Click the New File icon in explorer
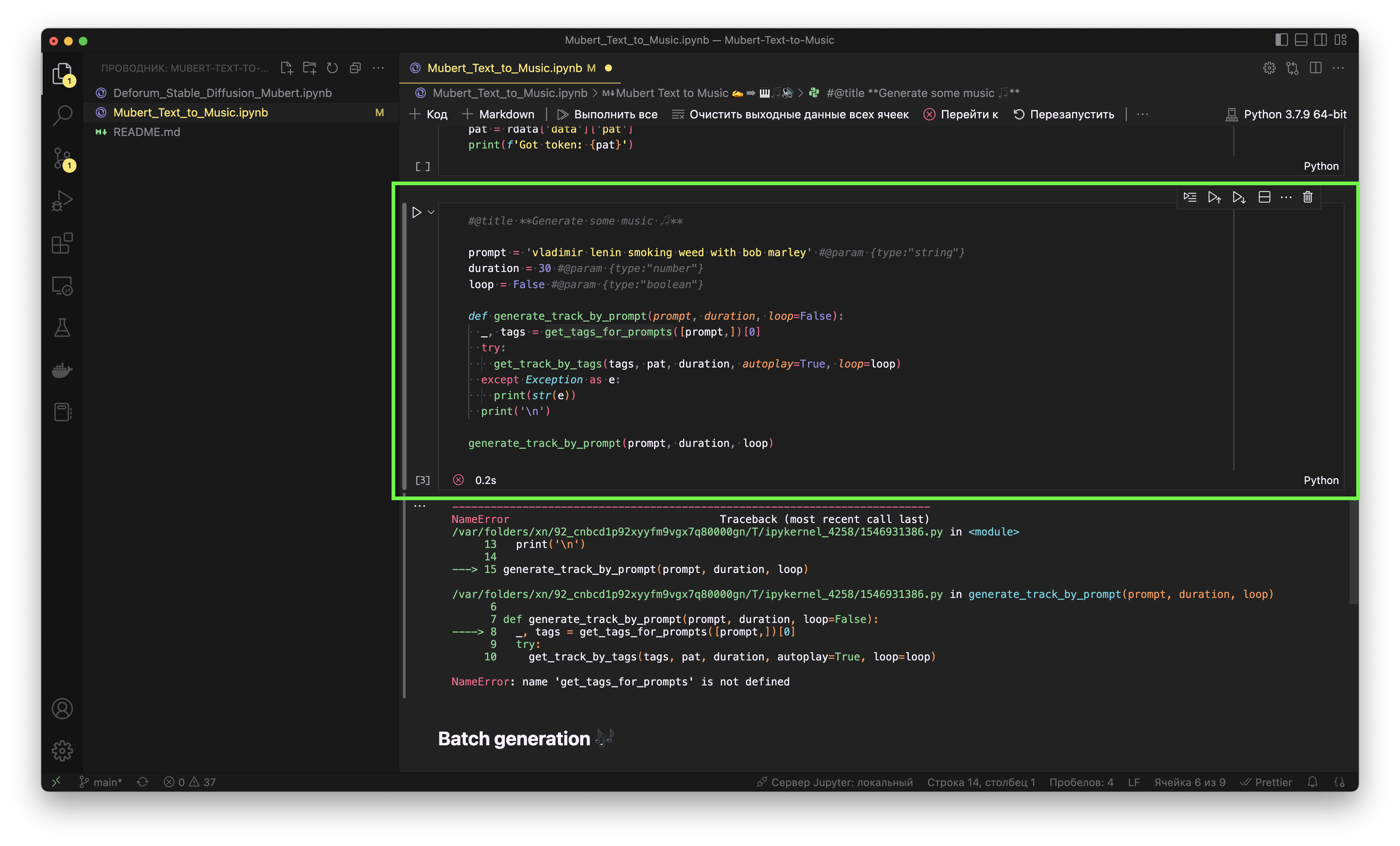The height and width of the screenshot is (846, 1400). [x=287, y=68]
